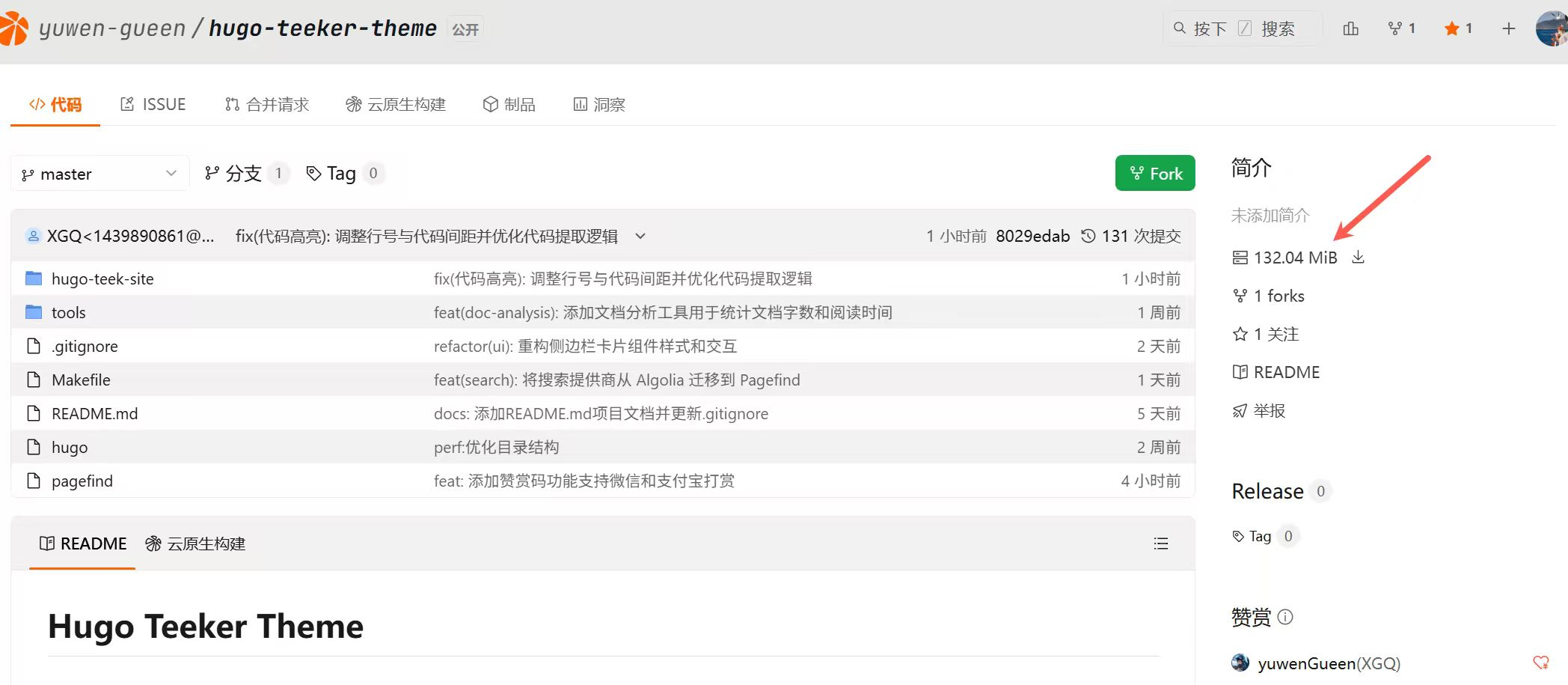Click the info icon next to 赞赏
The height and width of the screenshot is (685, 1568).
tap(1285, 617)
